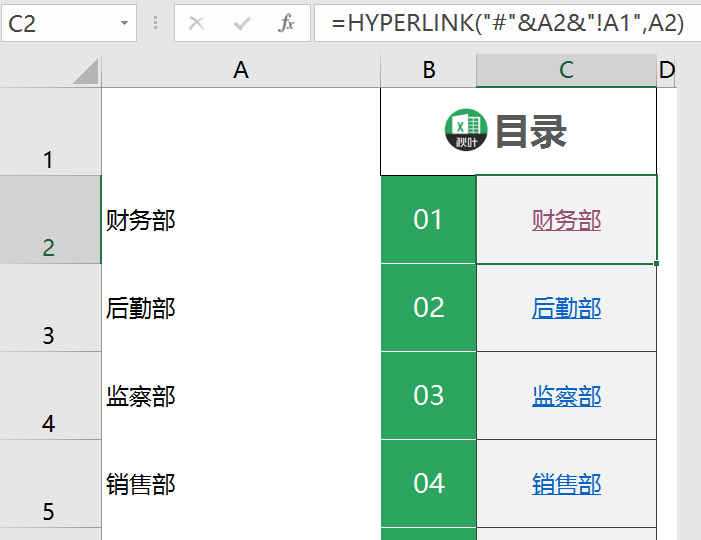This screenshot has width=701, height=540.
Task: Select green cell numbered 04
Action: (428, 484)
